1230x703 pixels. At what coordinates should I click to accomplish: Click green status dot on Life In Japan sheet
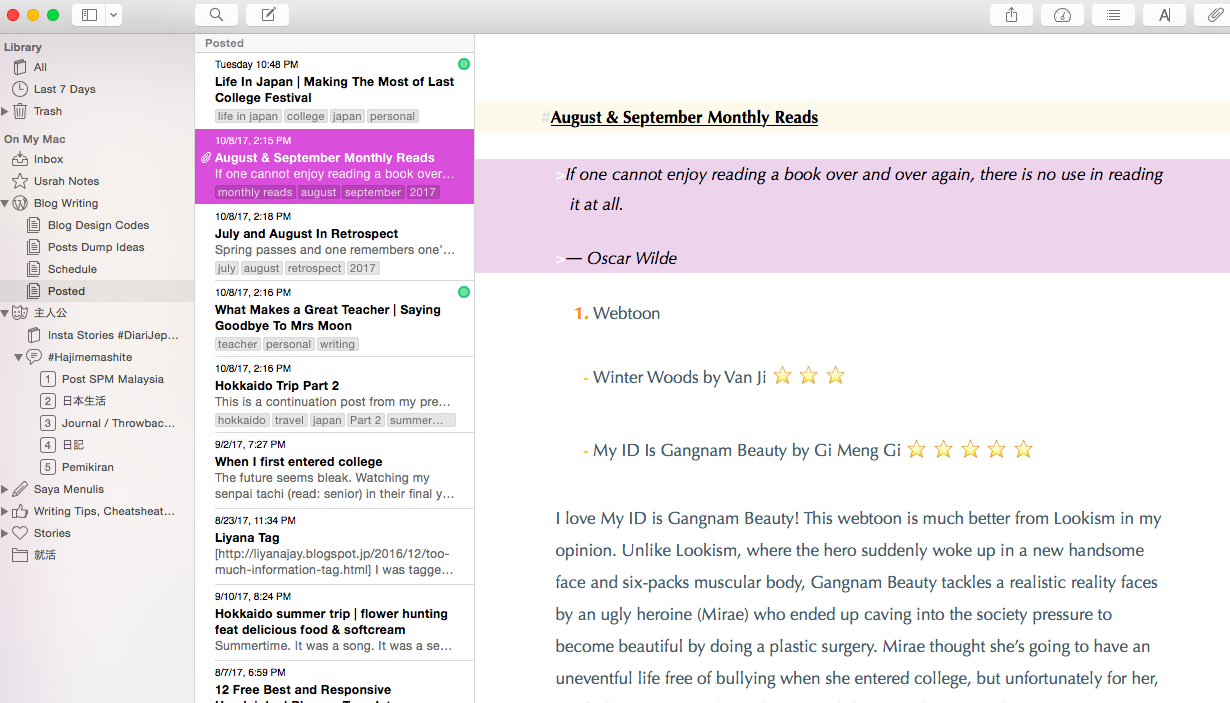(463, 64)
